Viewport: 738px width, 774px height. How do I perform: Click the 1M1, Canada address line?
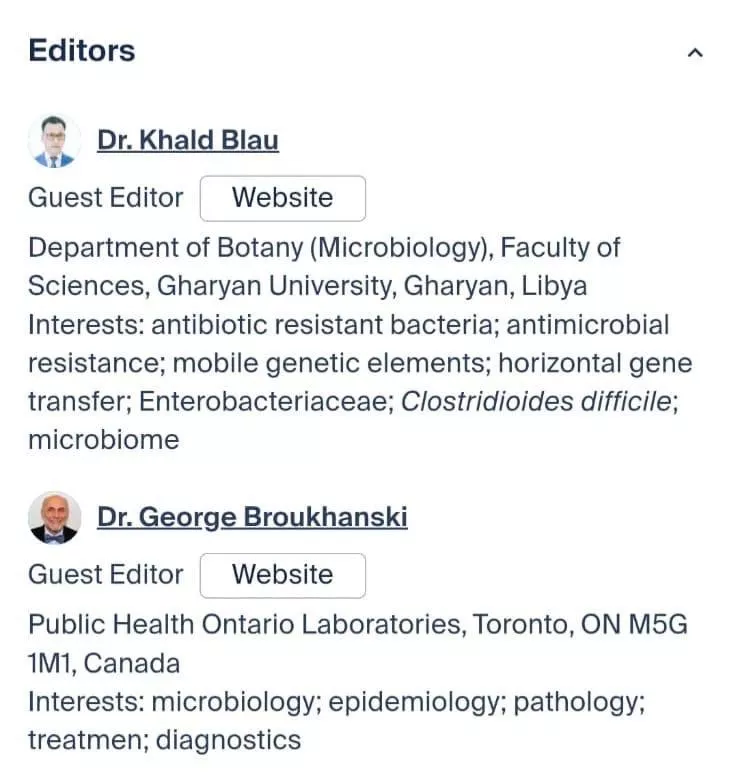click(104, 663)
